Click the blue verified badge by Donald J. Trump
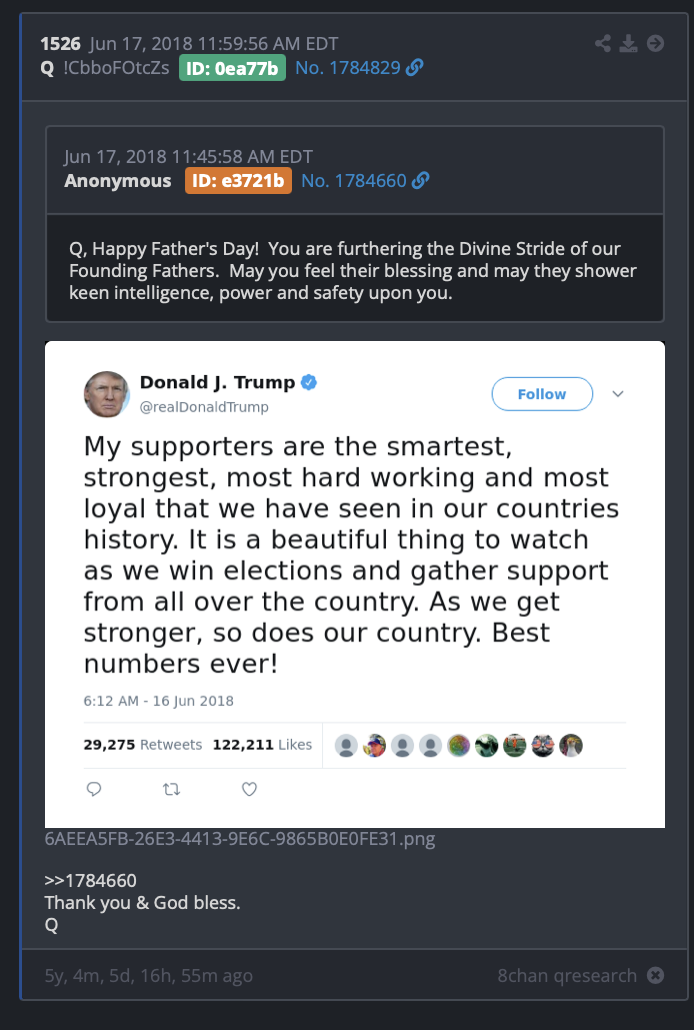The width and height of the screenshot is (694, 1030). [x=310, y=382]
